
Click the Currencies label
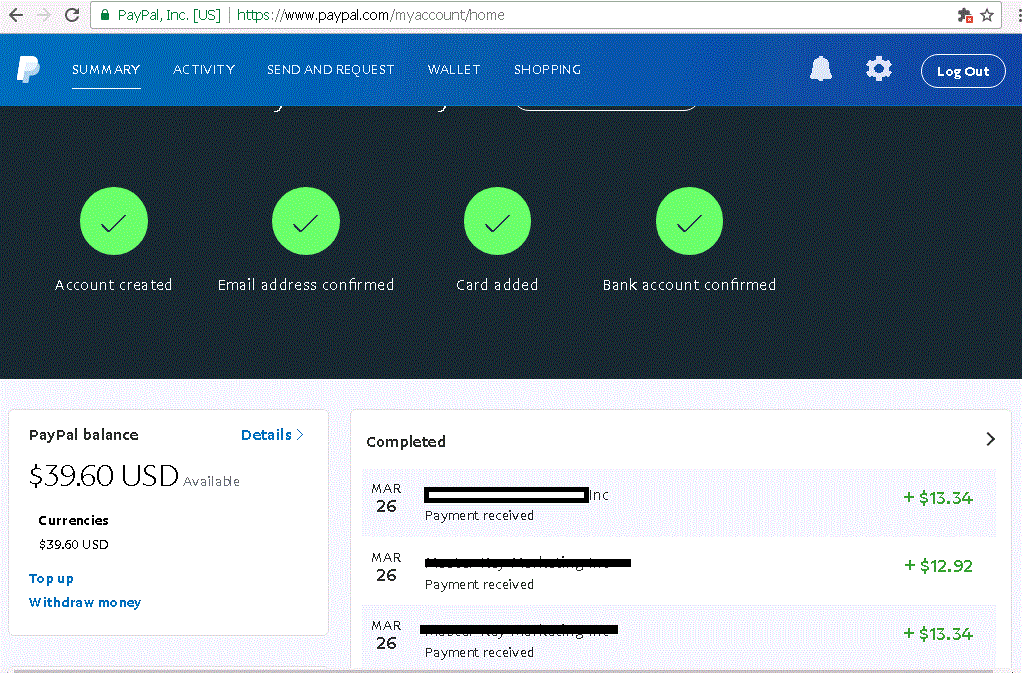coord(74,521)
